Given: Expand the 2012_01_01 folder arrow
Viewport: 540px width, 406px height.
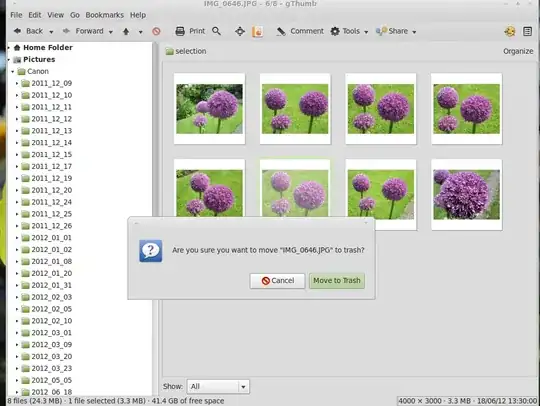Looking at the screenshot, I should click(17, 238).
